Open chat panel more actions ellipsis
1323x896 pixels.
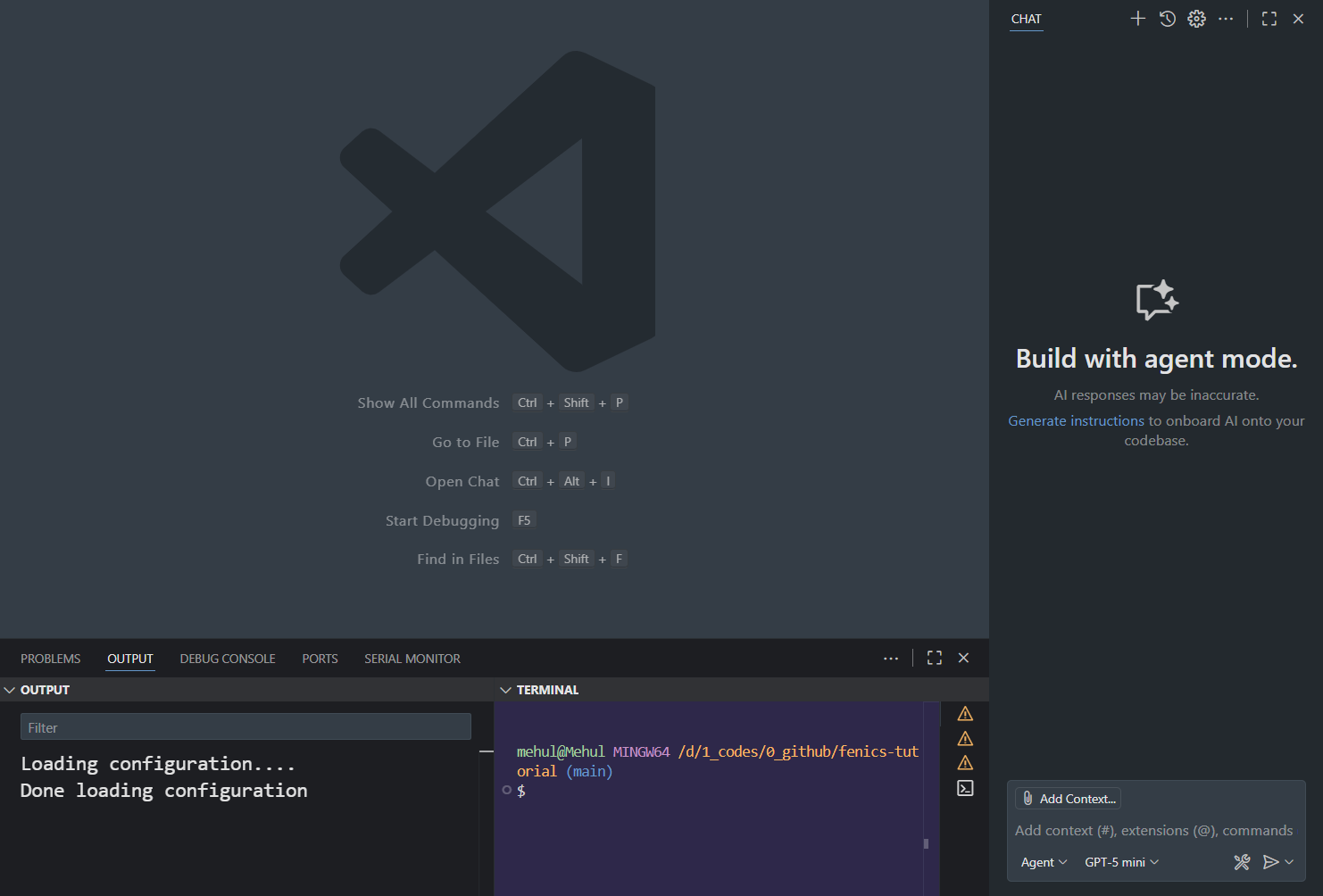coord(1226,19)
